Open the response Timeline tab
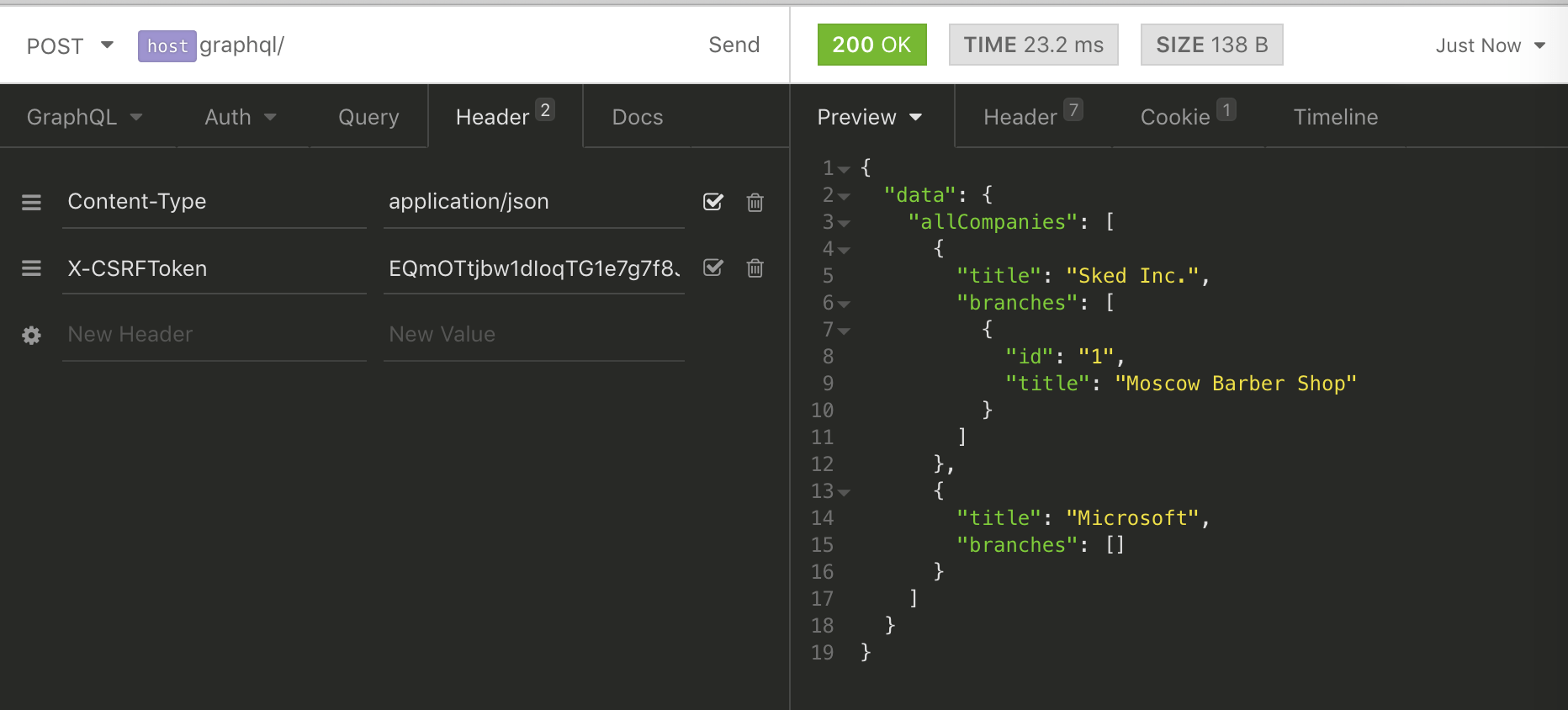Screen dimensions: 1568x710 coord(1335,117)
